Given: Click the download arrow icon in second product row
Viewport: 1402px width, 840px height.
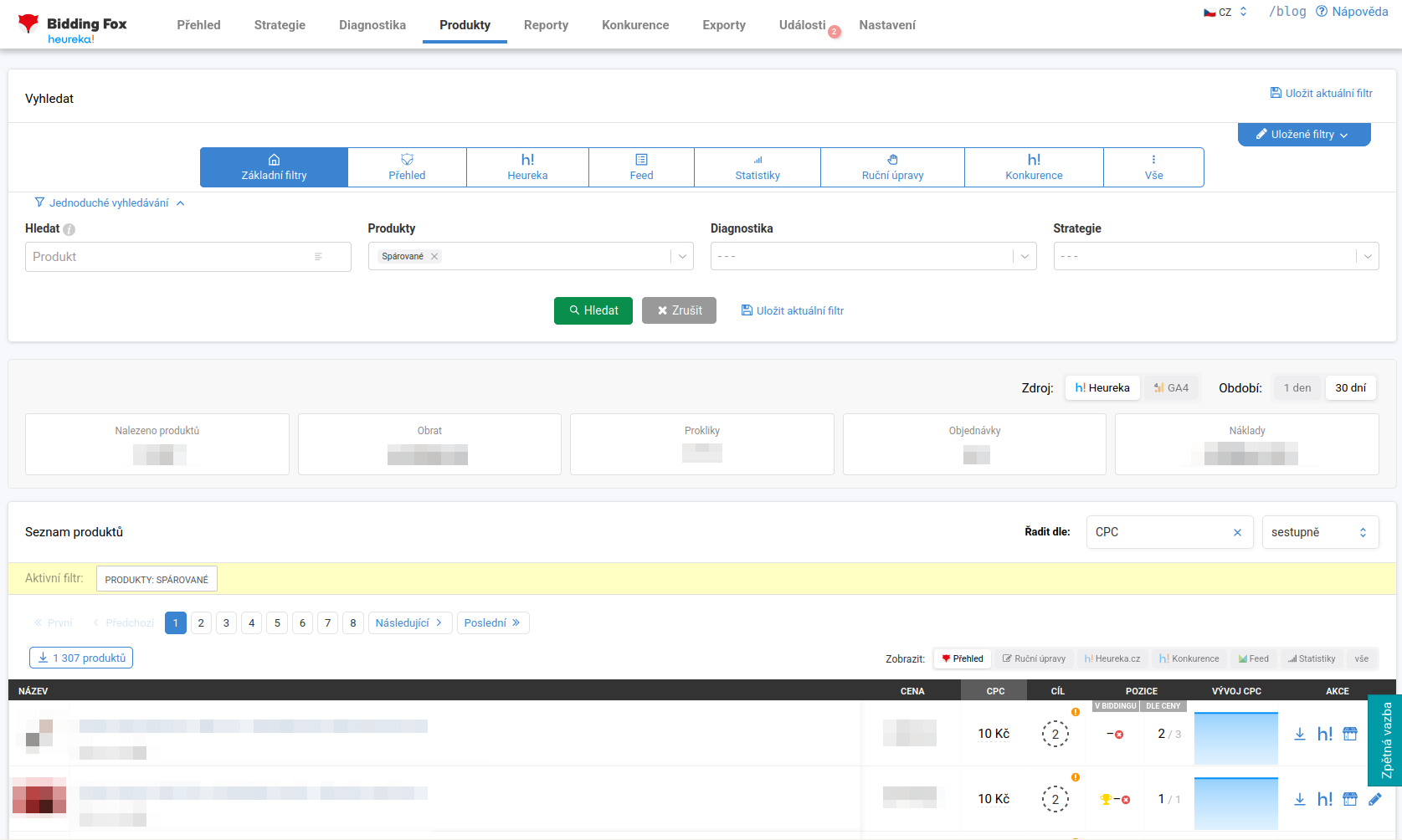Looking at the screenshot, I should [1300, 799].
